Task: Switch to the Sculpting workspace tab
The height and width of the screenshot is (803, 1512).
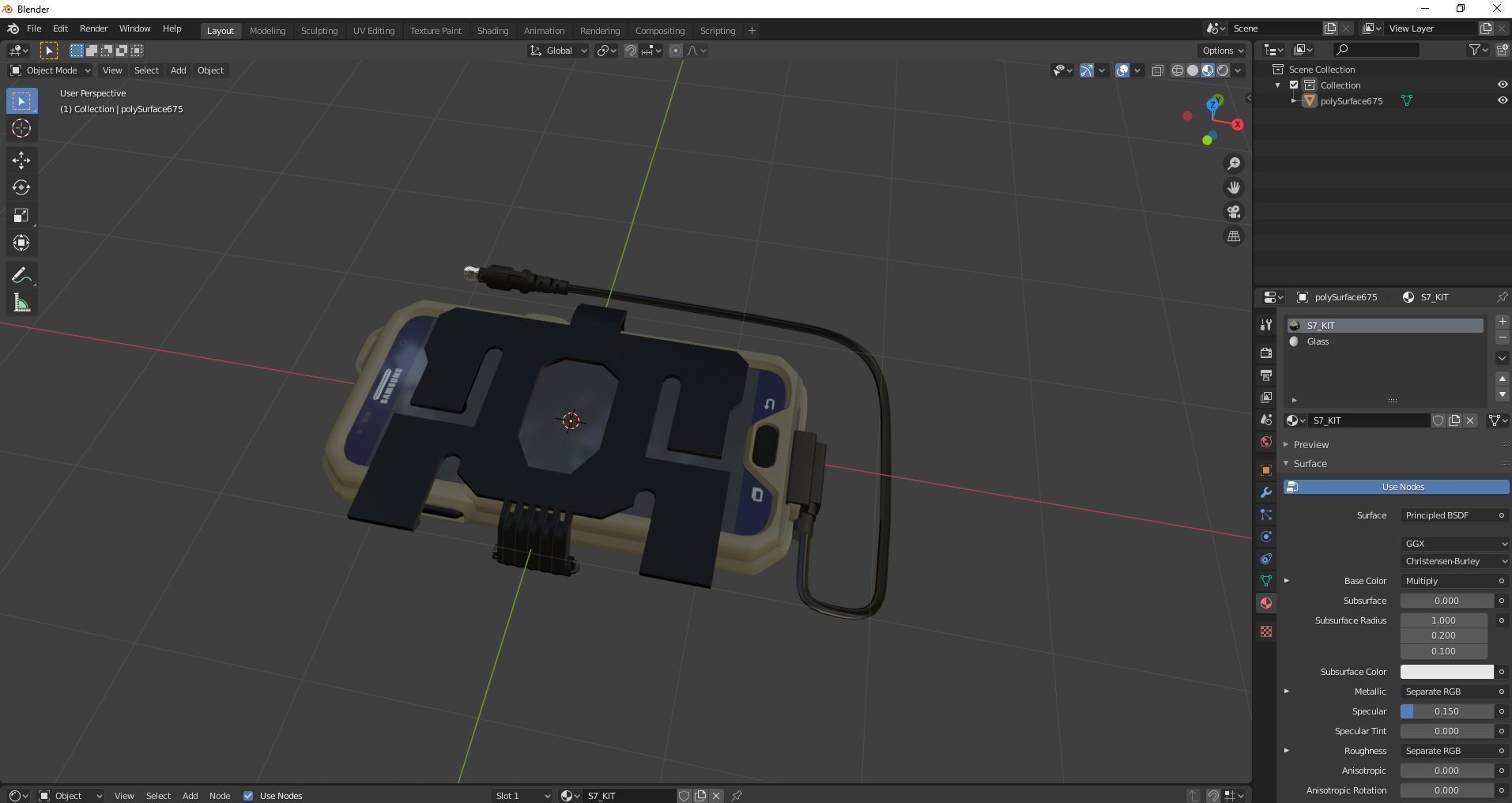Action: [x=319, y=31]
